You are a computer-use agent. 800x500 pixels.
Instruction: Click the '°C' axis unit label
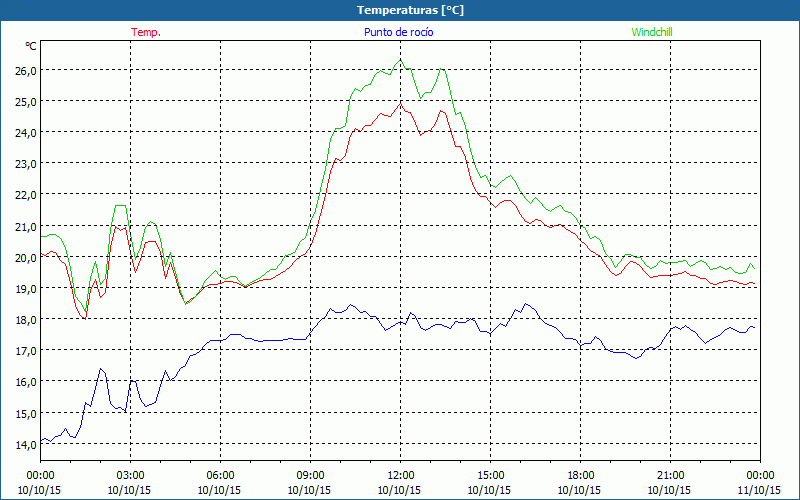[x=31, y=46]
